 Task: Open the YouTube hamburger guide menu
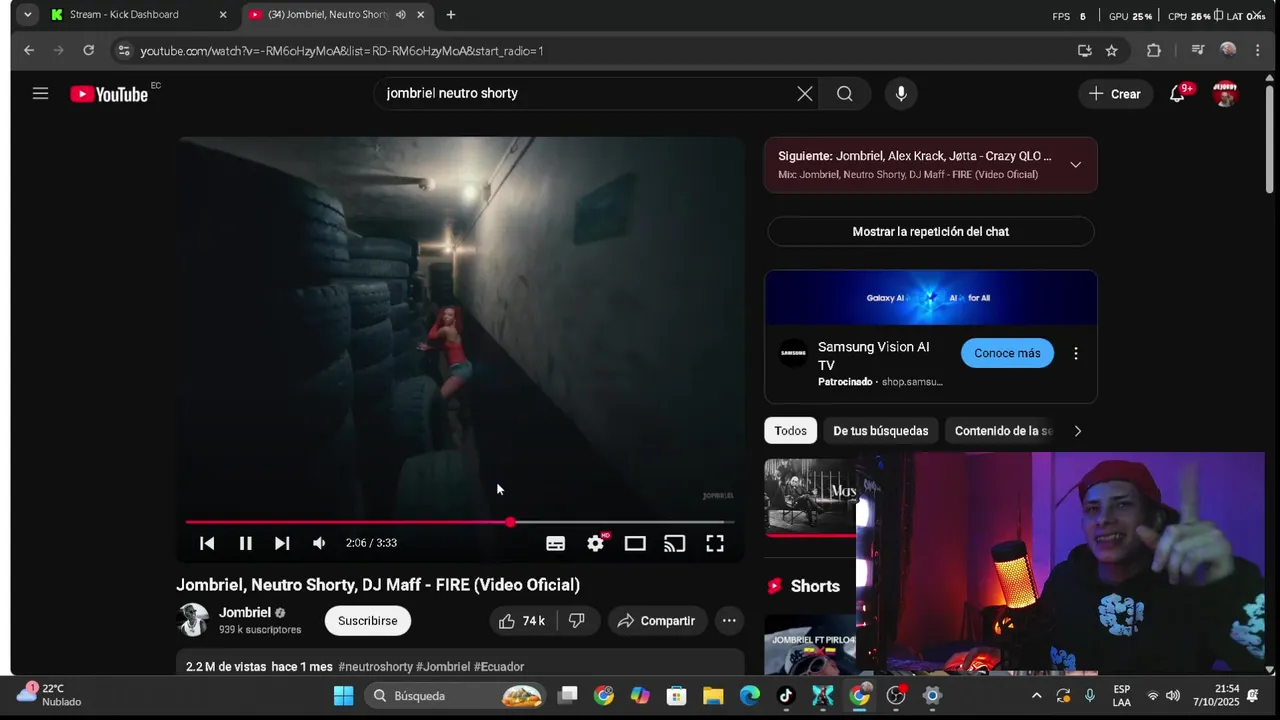(40, 93)
